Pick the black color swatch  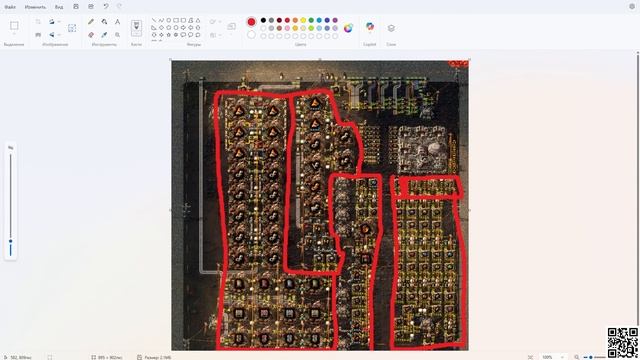click(x=263, y=20)
